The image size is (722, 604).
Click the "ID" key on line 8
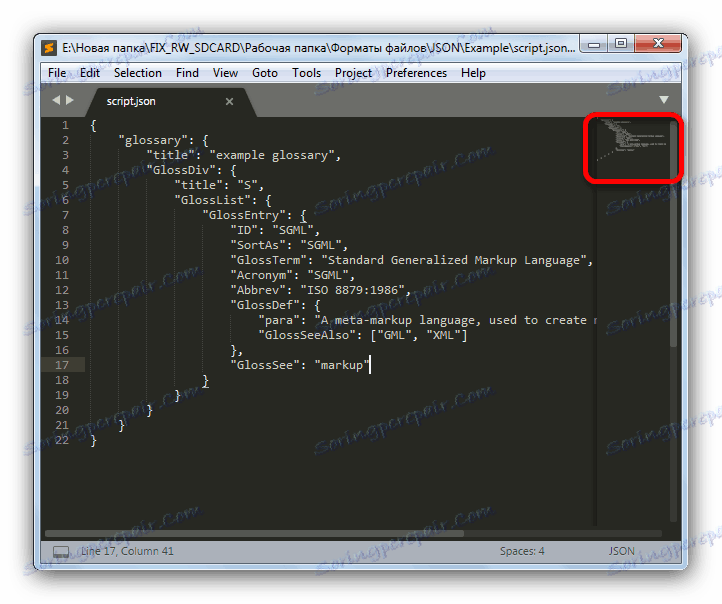[244, 230]
